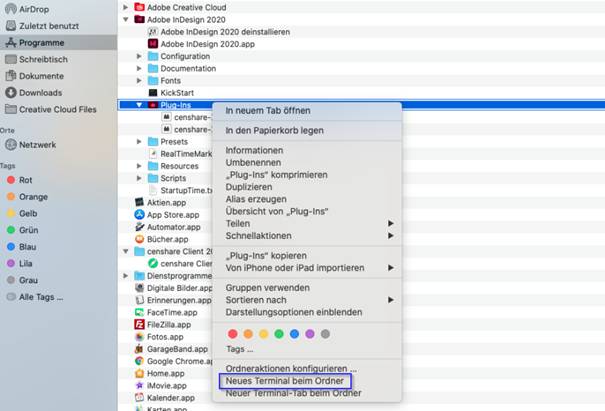Click the AirDrop sidebar icon
The width and height of the screenshot is (605, 411).
click(x=11, y=9)
